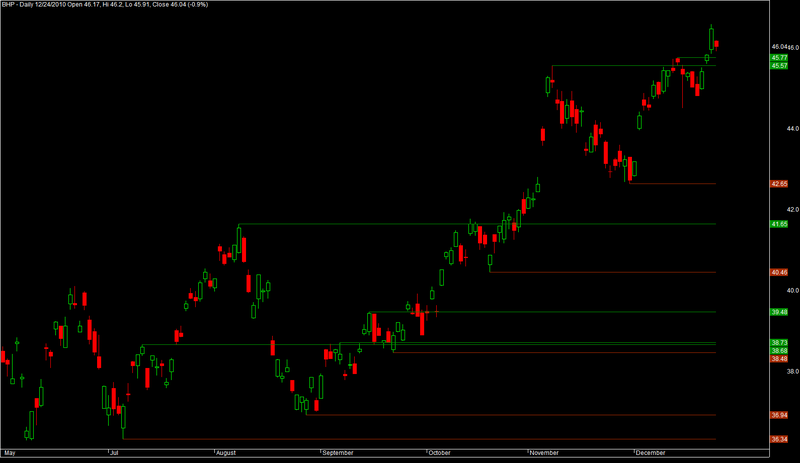The height and width of the screenshot is (463, 800).
Task: Click the 42.0 axis value
Action: 792,210
